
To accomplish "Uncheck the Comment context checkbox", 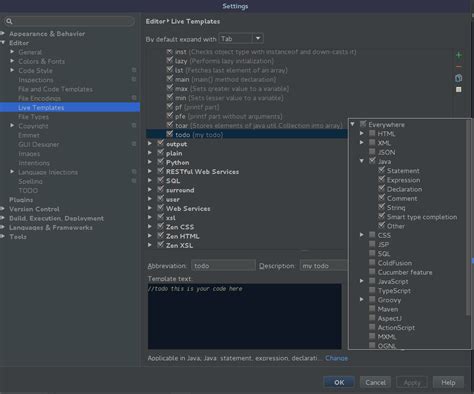I will click(x=382, y=198).
